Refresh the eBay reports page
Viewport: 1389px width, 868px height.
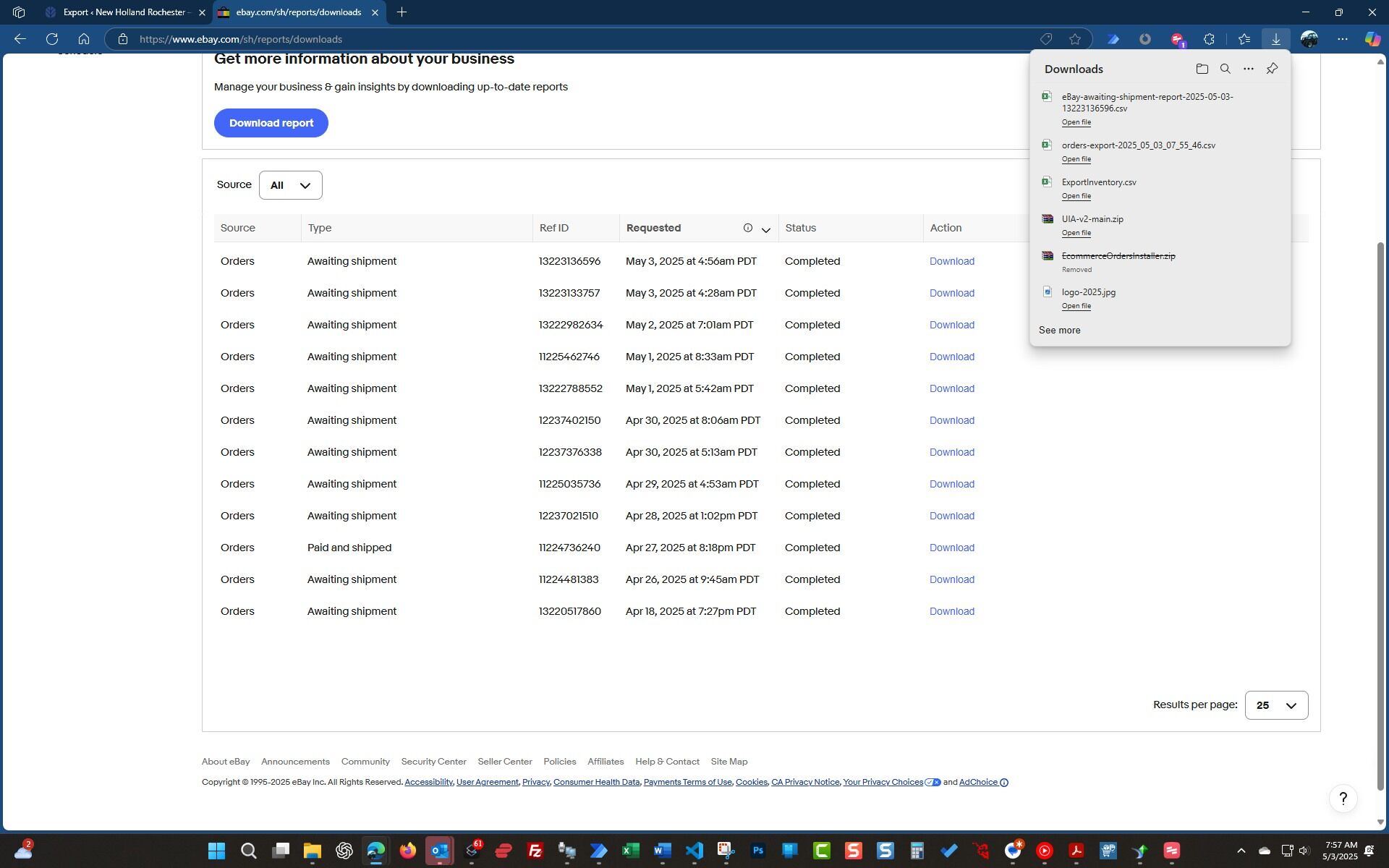(x=52, y=39)
